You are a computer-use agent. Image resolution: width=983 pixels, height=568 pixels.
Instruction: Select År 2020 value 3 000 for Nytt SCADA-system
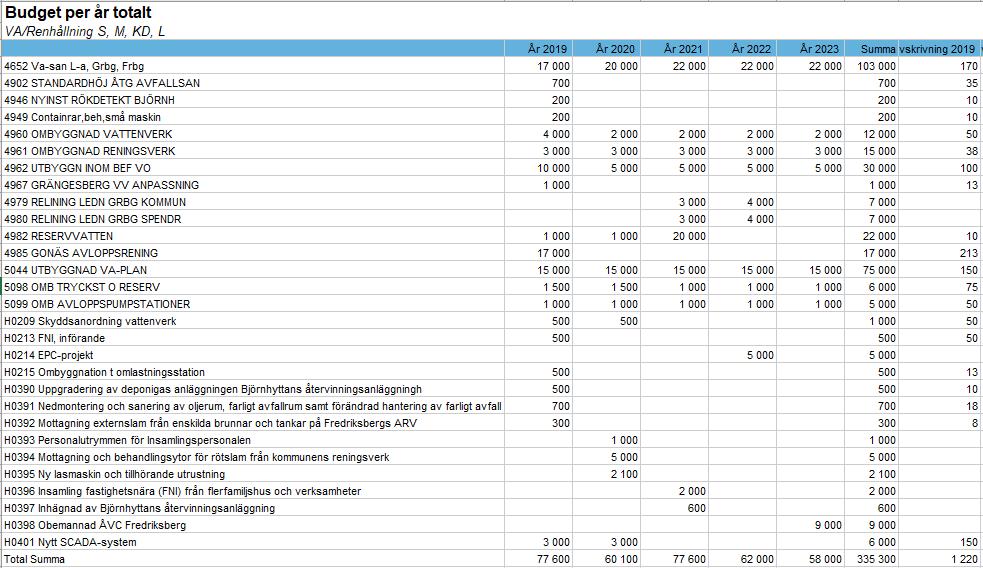point(624,542)
